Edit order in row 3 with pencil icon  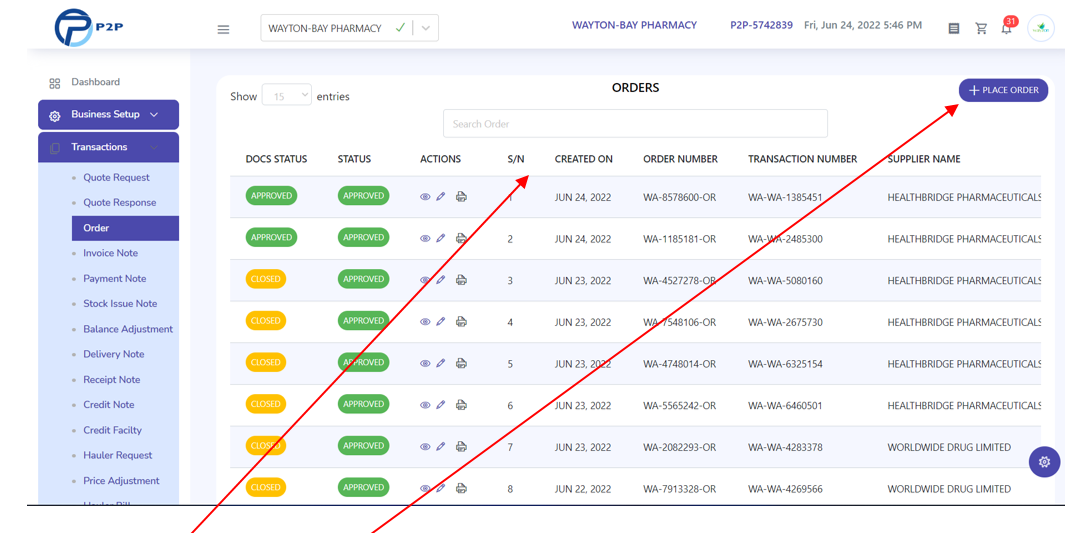(x=441, y=280)
